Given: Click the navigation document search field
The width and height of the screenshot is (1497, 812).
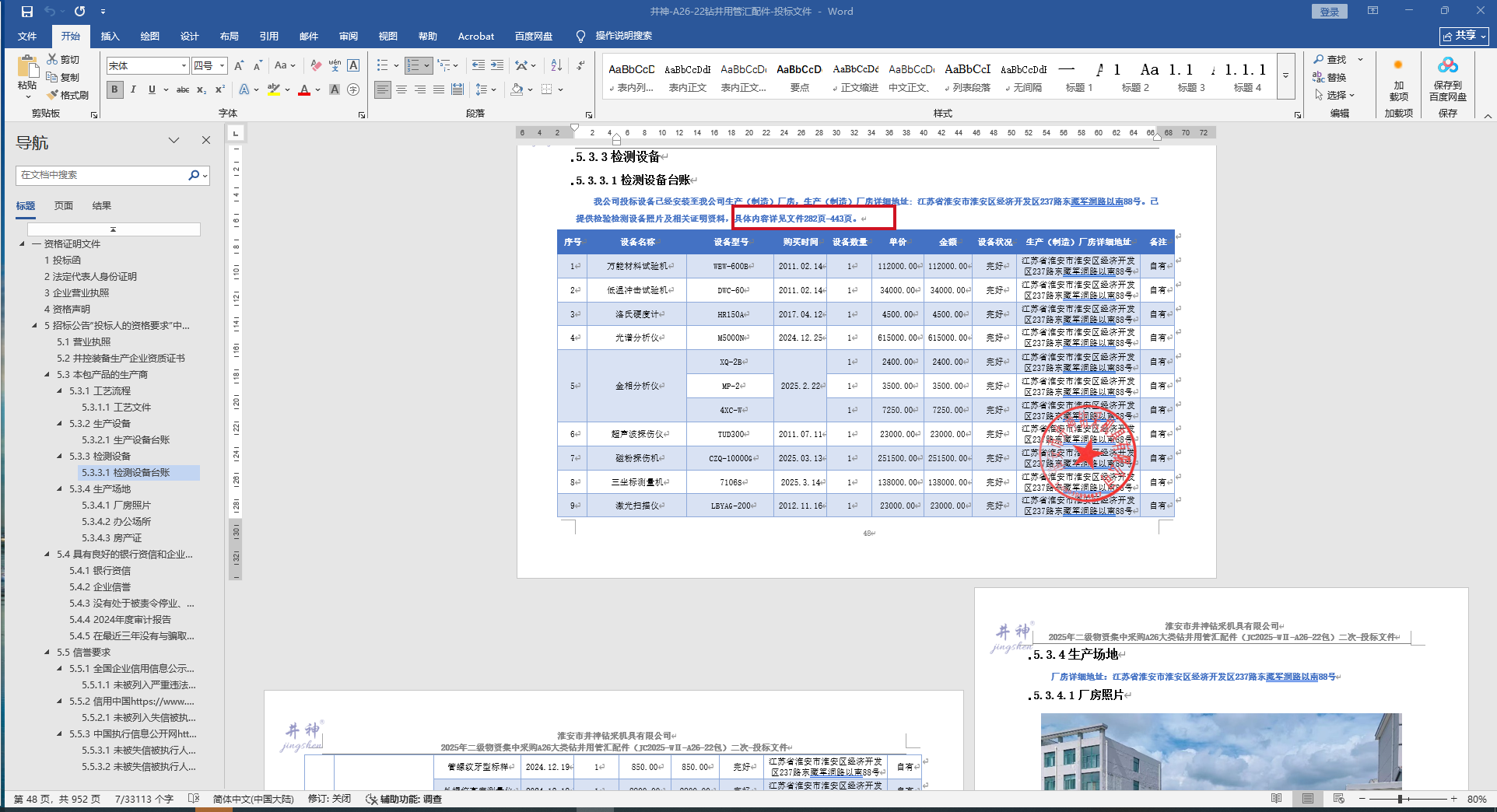Looking at the screenshot, I should point(101,175).
